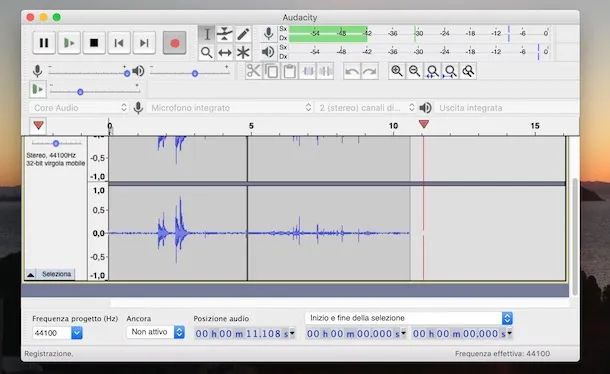
Task: Click the Silence audio icon
Action: pyautogui.click(x=325, y=71)
